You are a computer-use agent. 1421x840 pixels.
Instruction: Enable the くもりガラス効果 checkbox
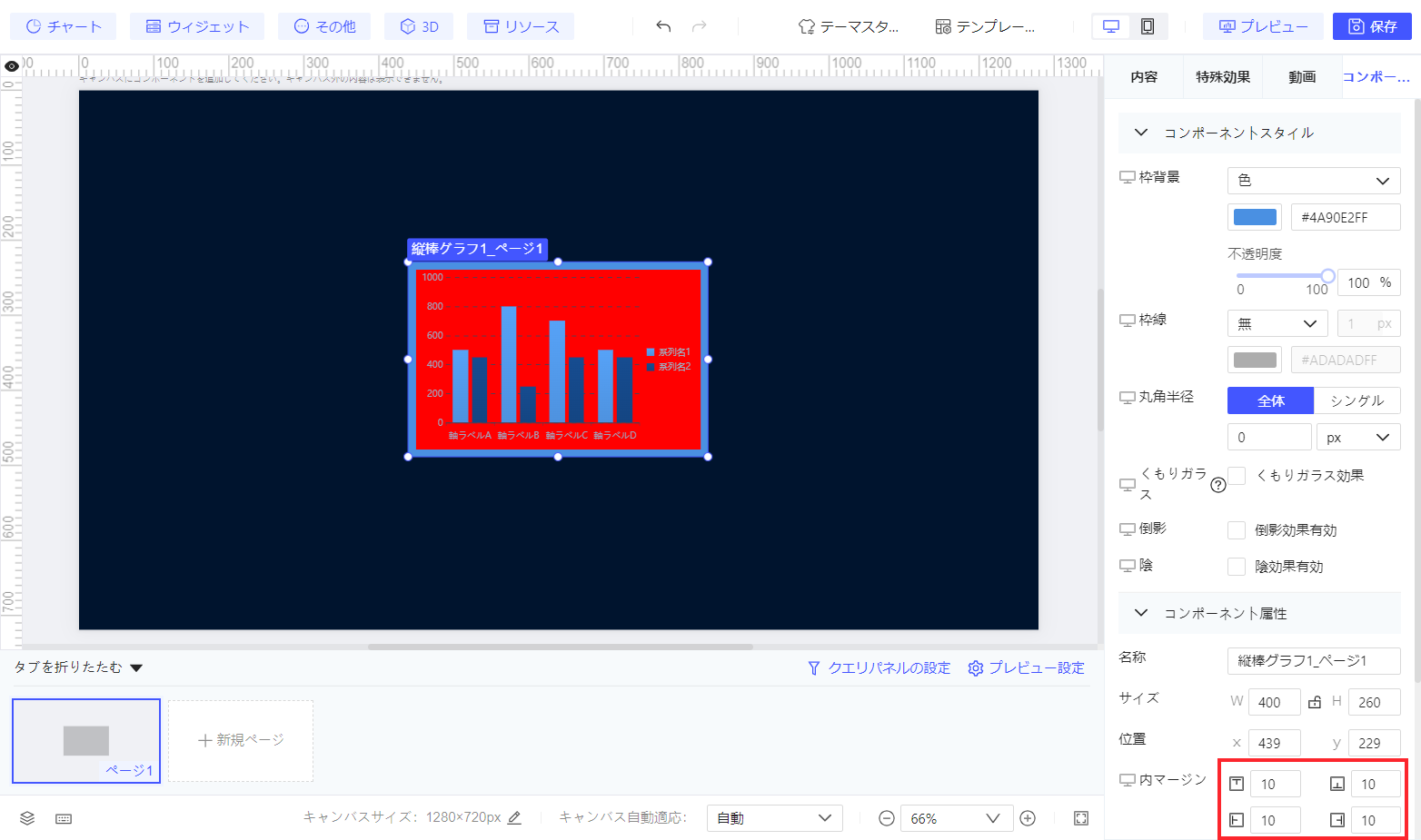pyautogui.click(x=1237, y=475)
